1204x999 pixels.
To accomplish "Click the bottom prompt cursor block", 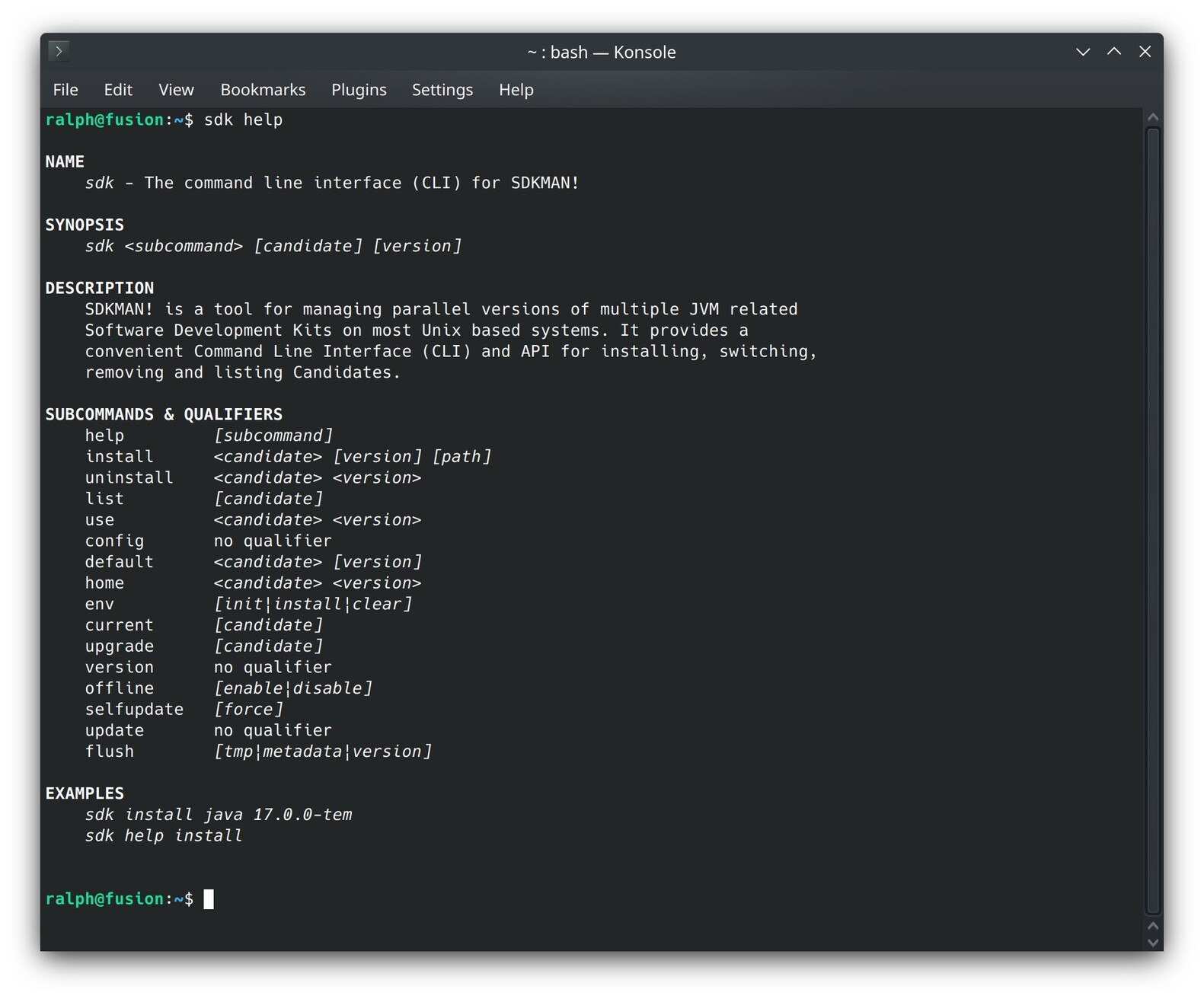I will tap(209, 899).
